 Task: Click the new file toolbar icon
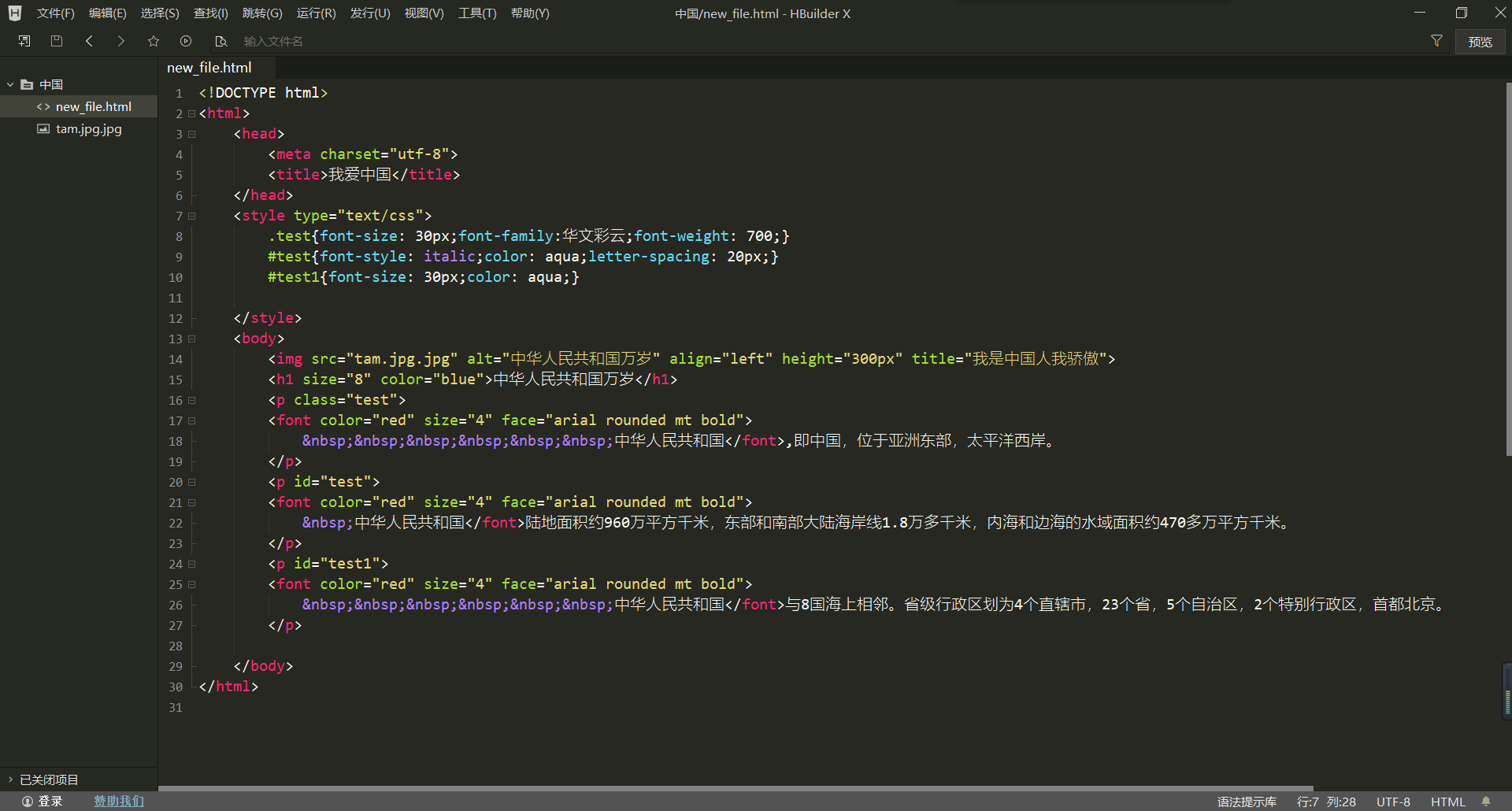point(24,41)
